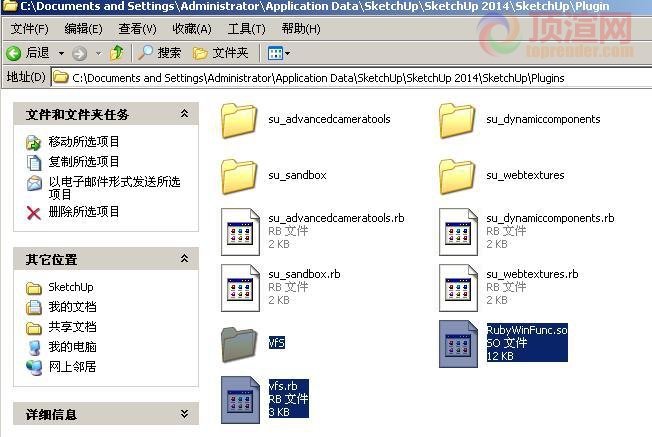This screenshot has height=437, width=652.
Task: Click the su_dynamiccomponents.rb file name
Action: pyautogui.click(x=550, y=218)
